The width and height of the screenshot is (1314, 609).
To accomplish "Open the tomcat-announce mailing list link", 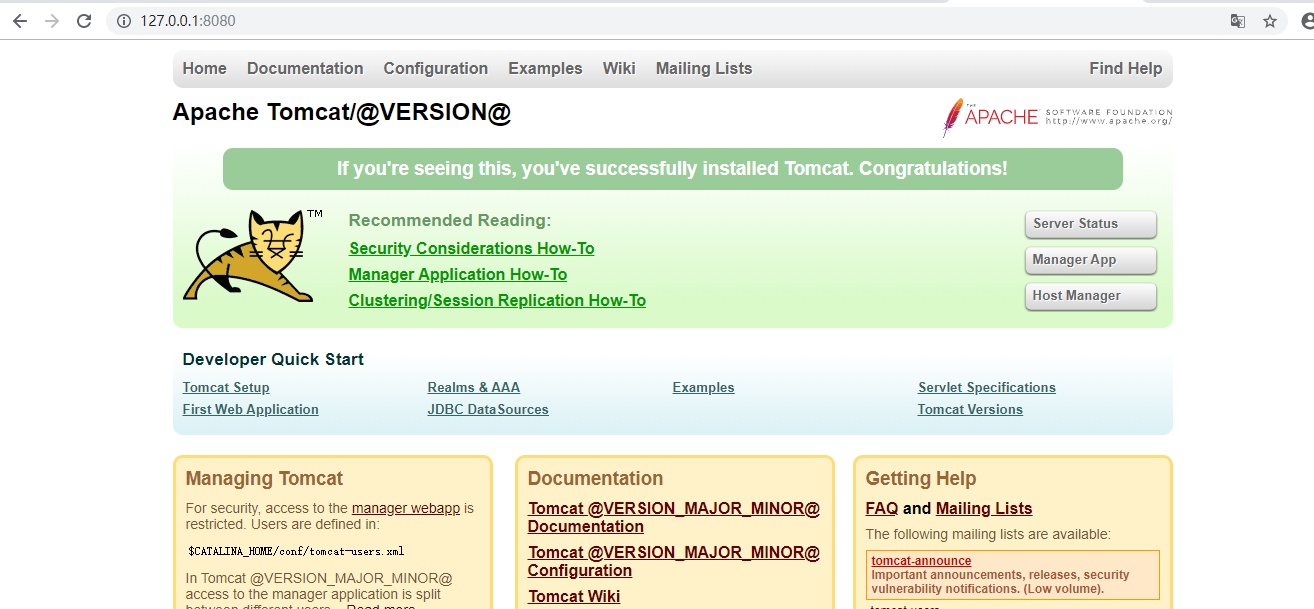I will tap(921, 561).
